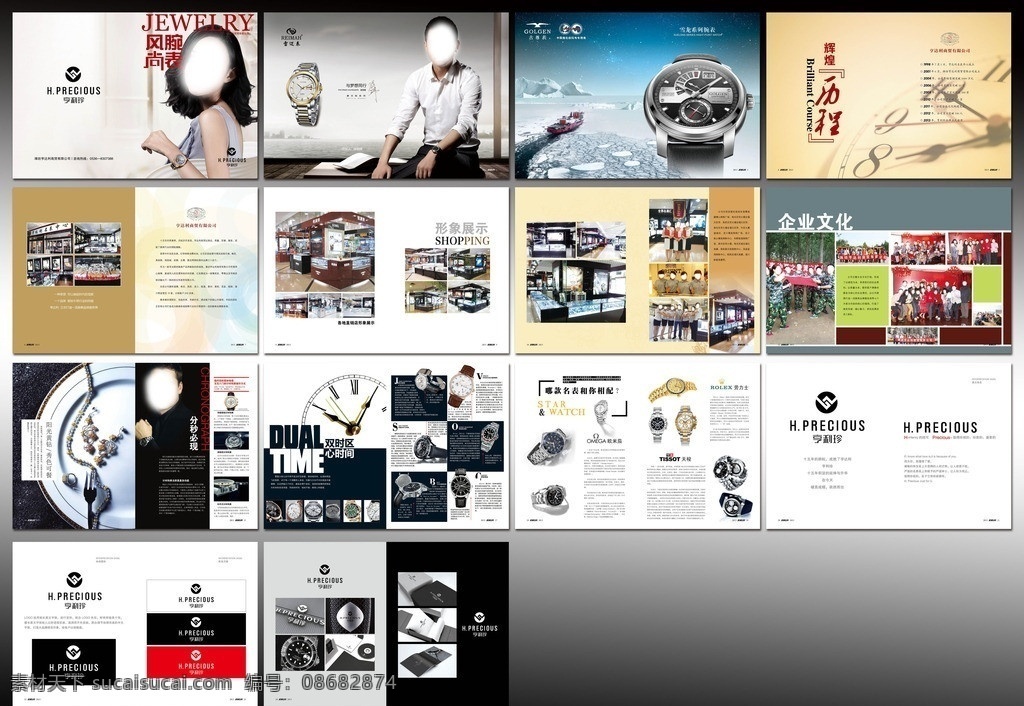The width and height of the screenshot is (1024, 706).
Task: Open the 形象展示 SHOPPING spread
Action: (386, 270)
